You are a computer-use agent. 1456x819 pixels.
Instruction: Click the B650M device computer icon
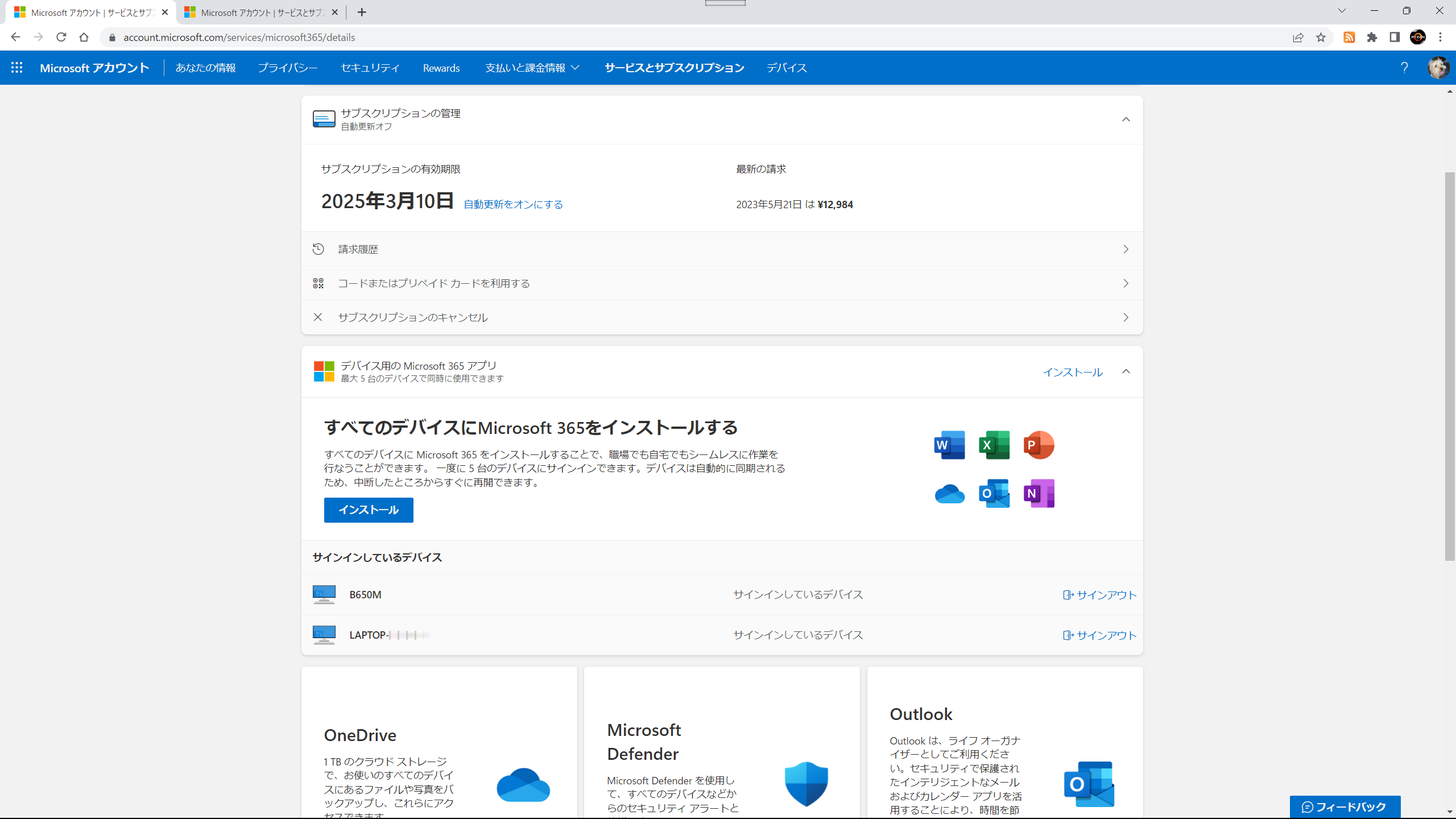pos(324,594)
